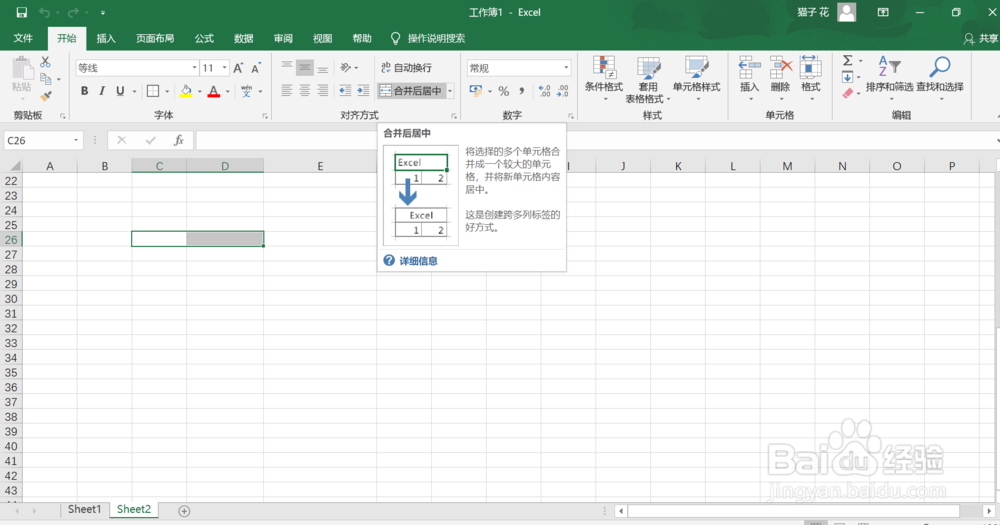
Task: Click the Save icon in title bar
Action: (22, 12)
